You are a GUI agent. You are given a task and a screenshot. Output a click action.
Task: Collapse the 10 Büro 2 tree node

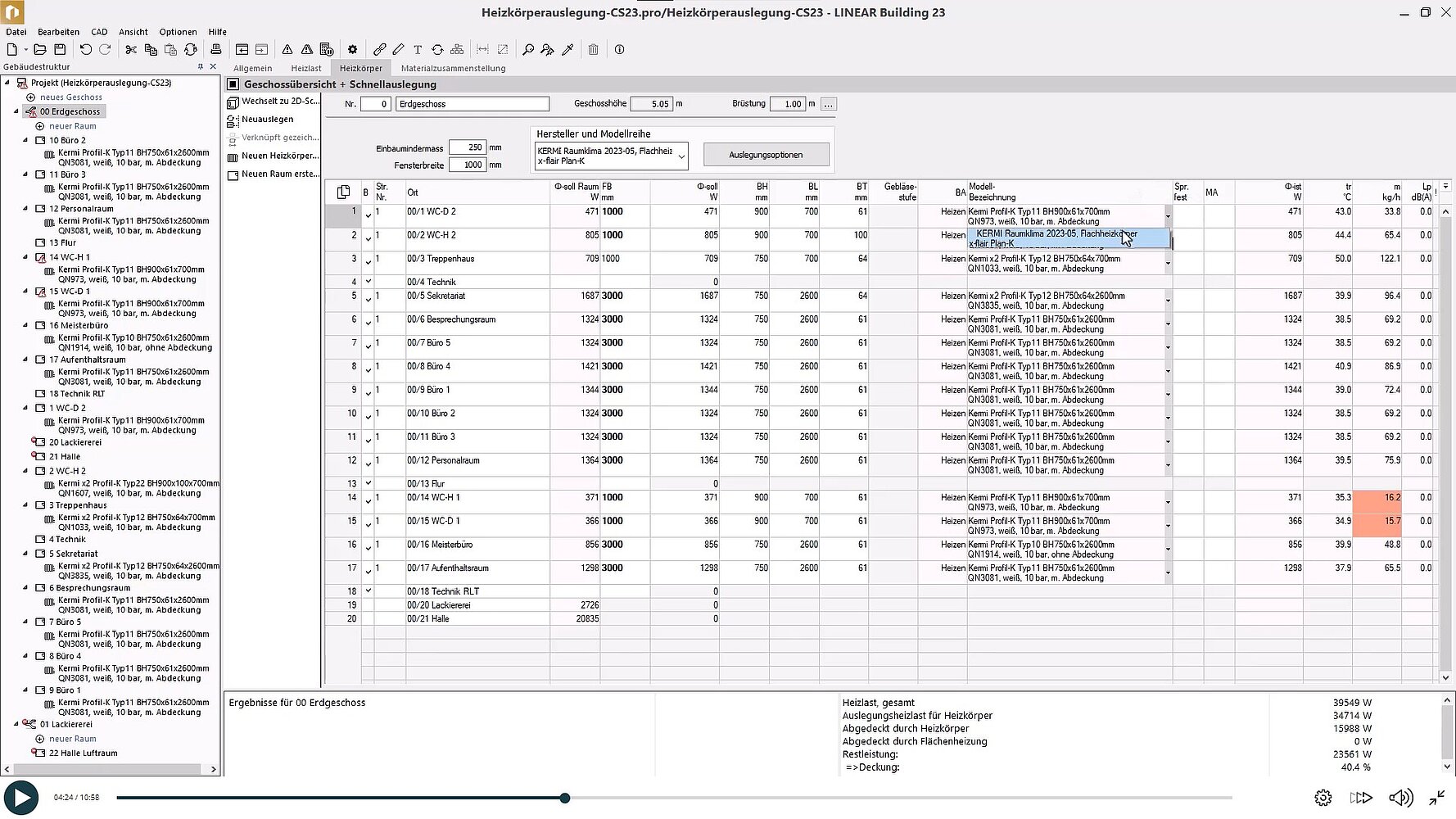pos(25,140)
